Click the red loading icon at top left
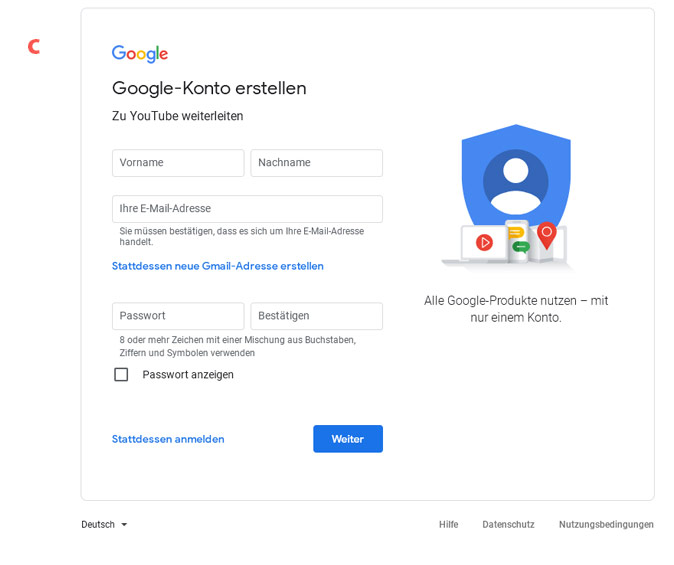674x565 pixels. 35,46
